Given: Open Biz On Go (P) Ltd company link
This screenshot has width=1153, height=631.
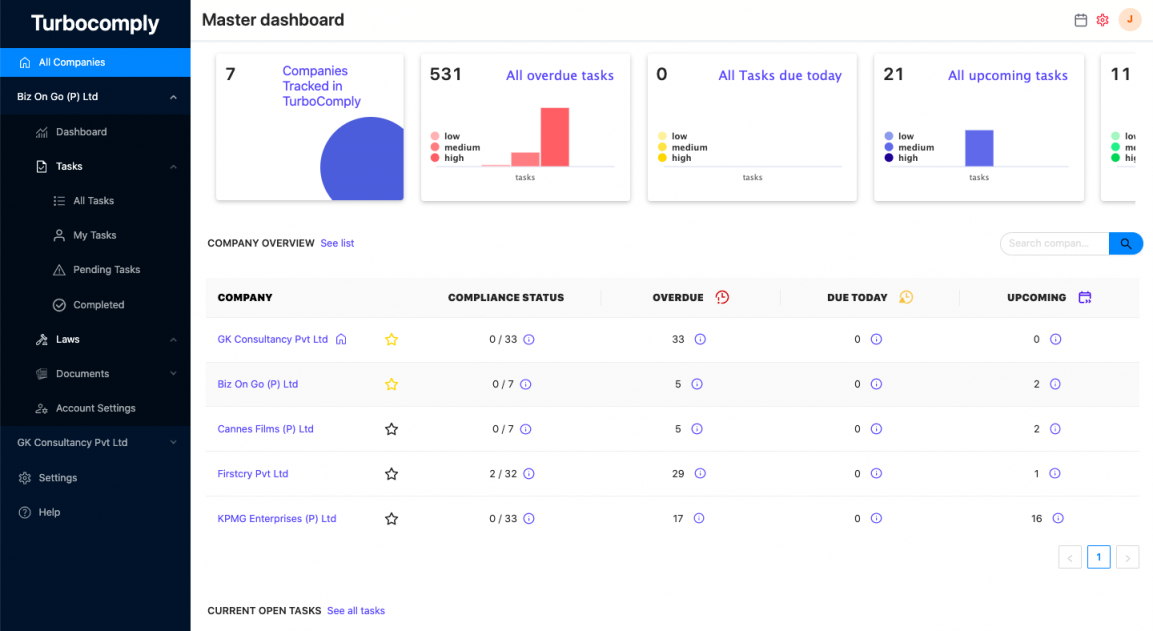Looking at the screenshot, I should [257, 384].
